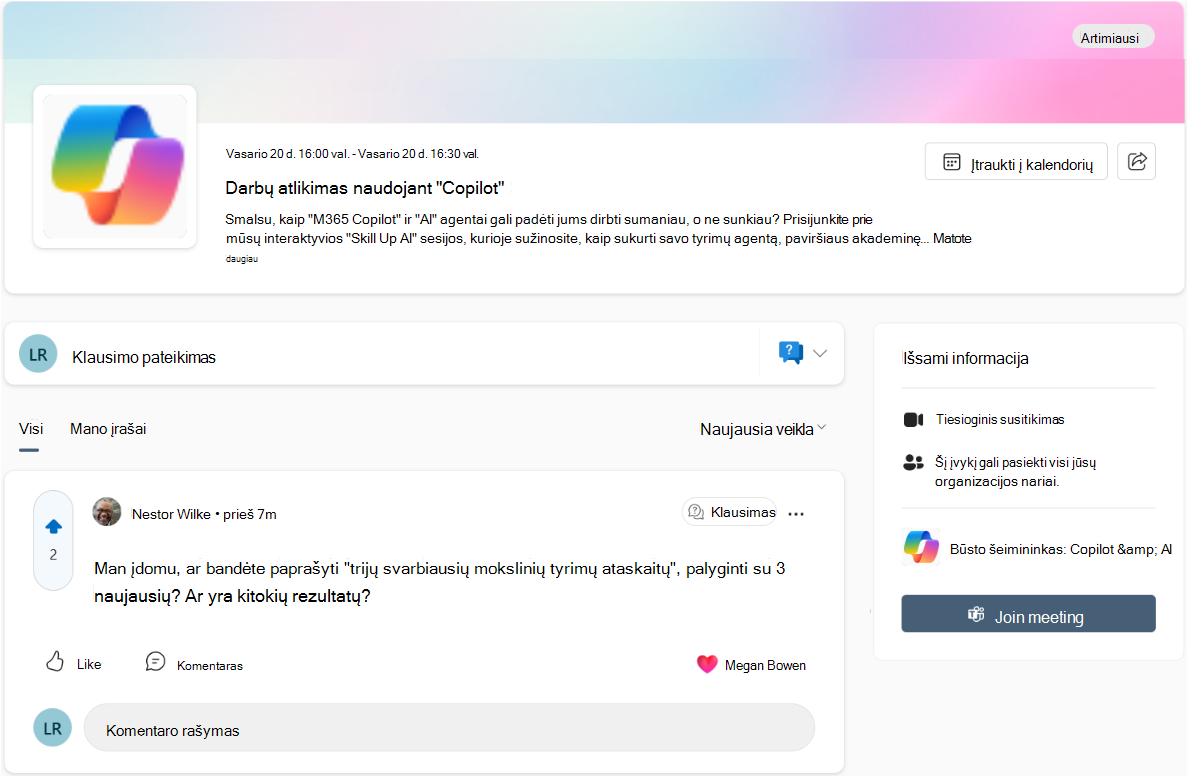Click the LR avatar beside comment box
Image resolution: width=1187 pixels, height=776 pixels.
[52, 728]
